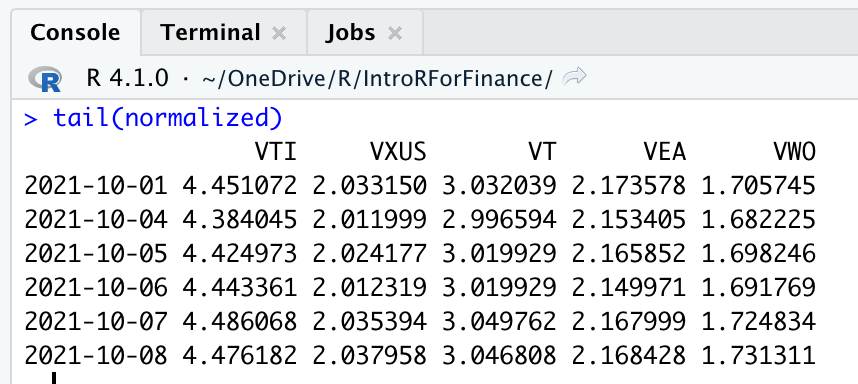Click the date 2021-10-04
The image size is (858, 384).
96,220
